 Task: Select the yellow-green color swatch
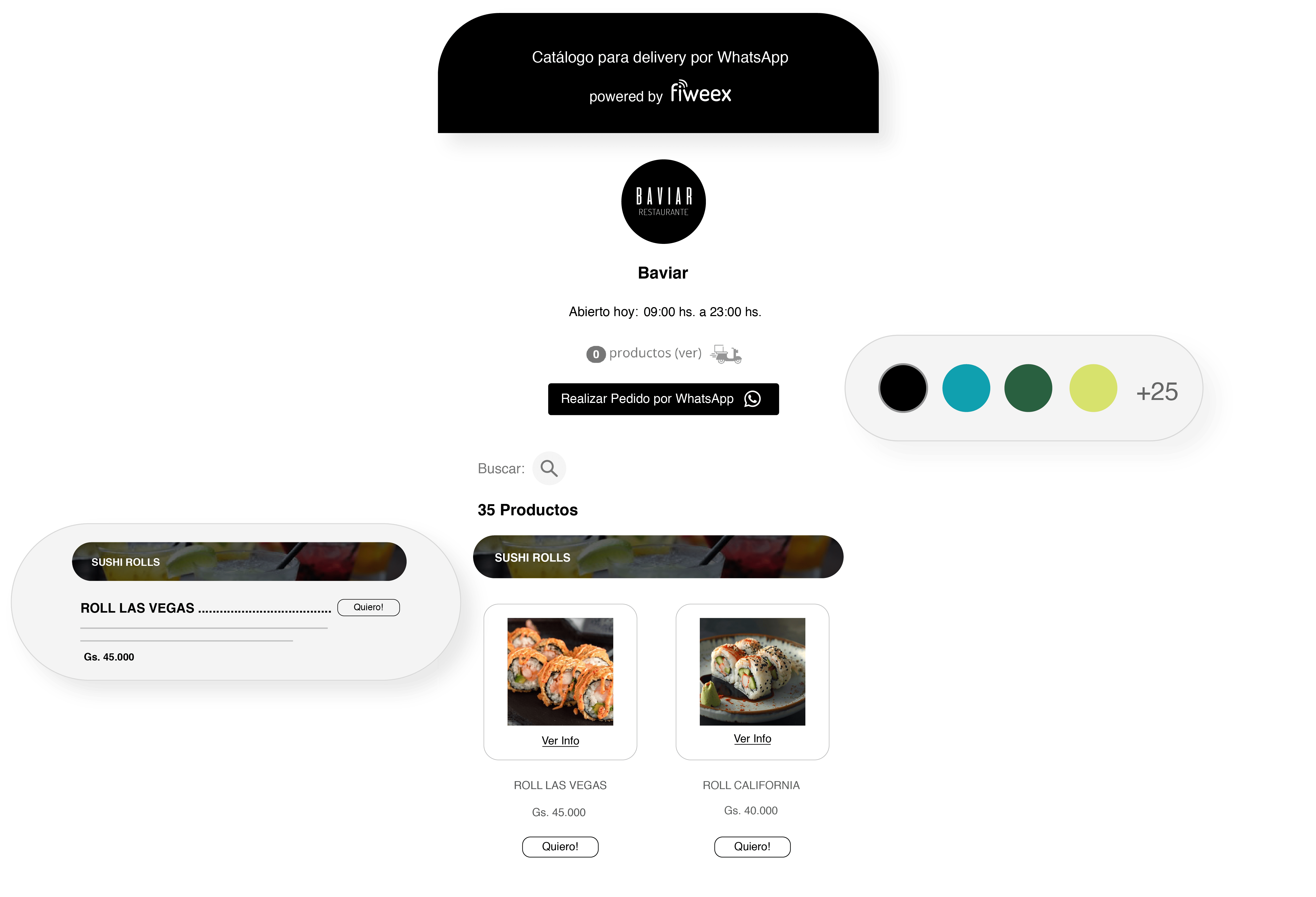[1093, 388]
